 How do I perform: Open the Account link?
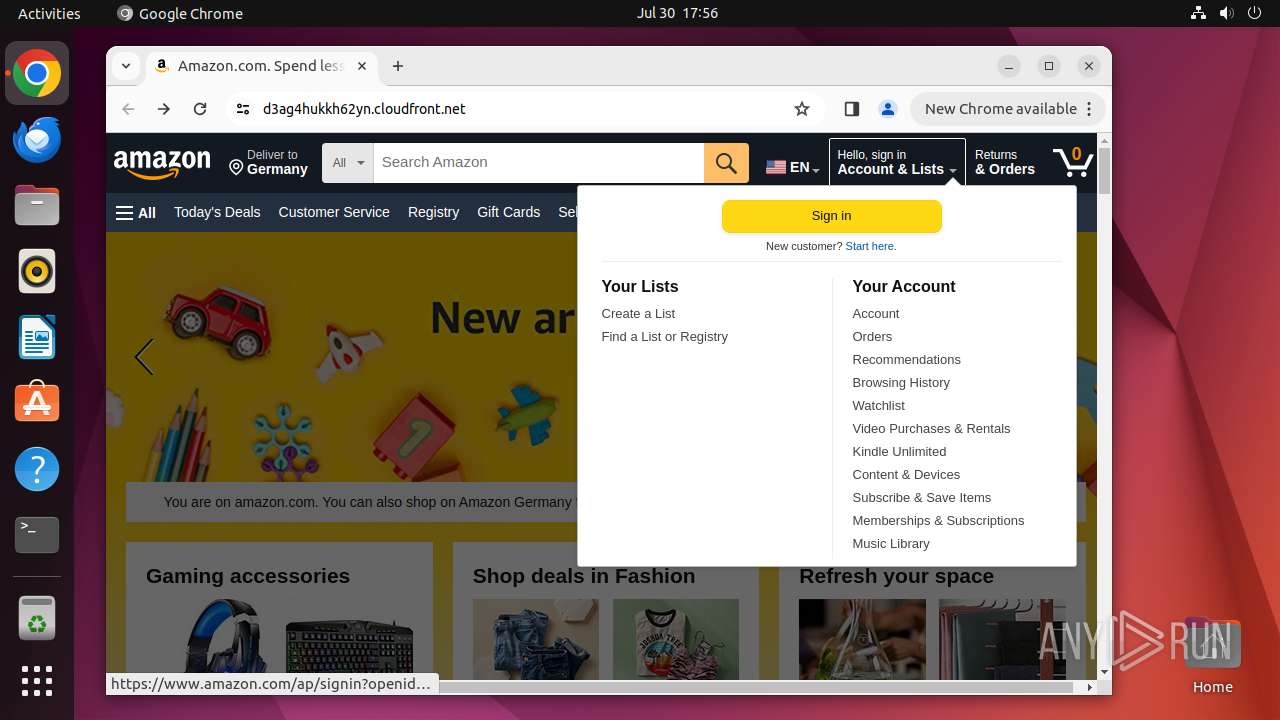pyautogui.click(x=875, y=313)
